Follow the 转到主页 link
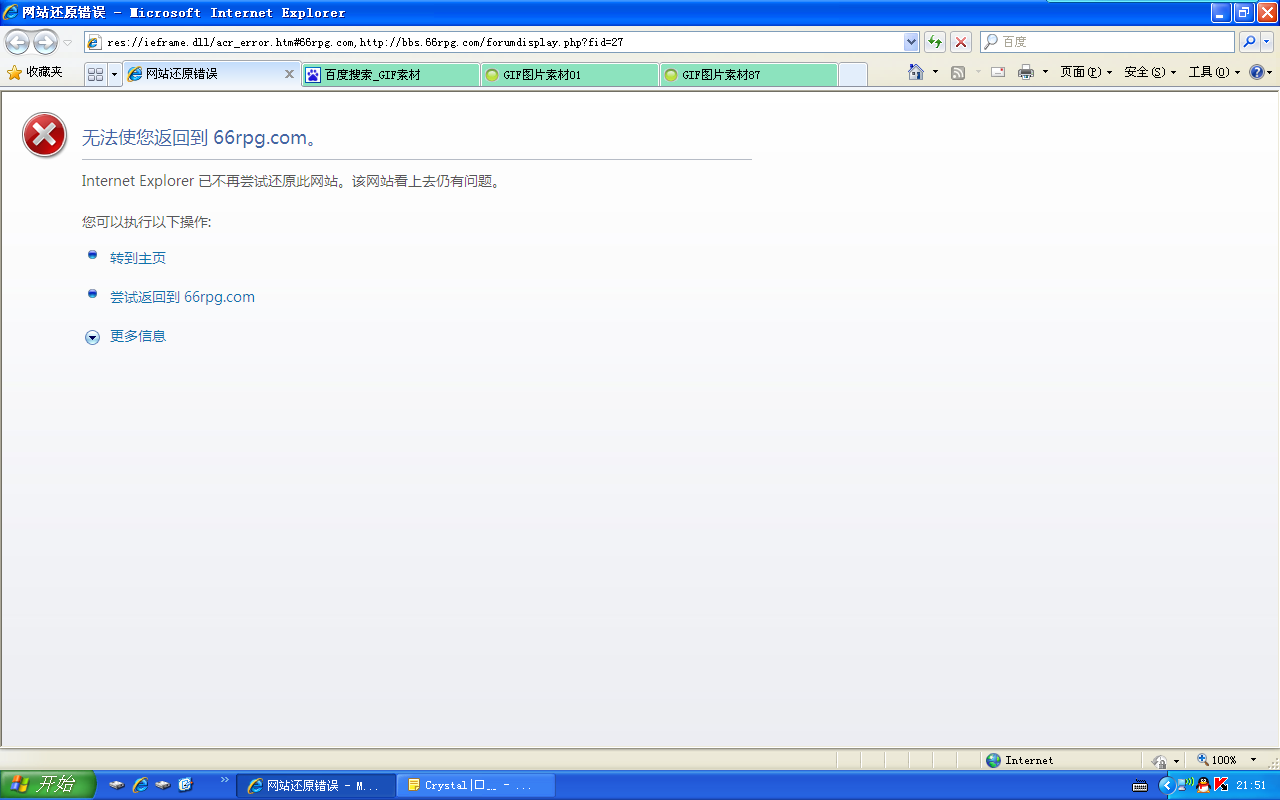This screenshot has height=800, width=1280. 138,258
